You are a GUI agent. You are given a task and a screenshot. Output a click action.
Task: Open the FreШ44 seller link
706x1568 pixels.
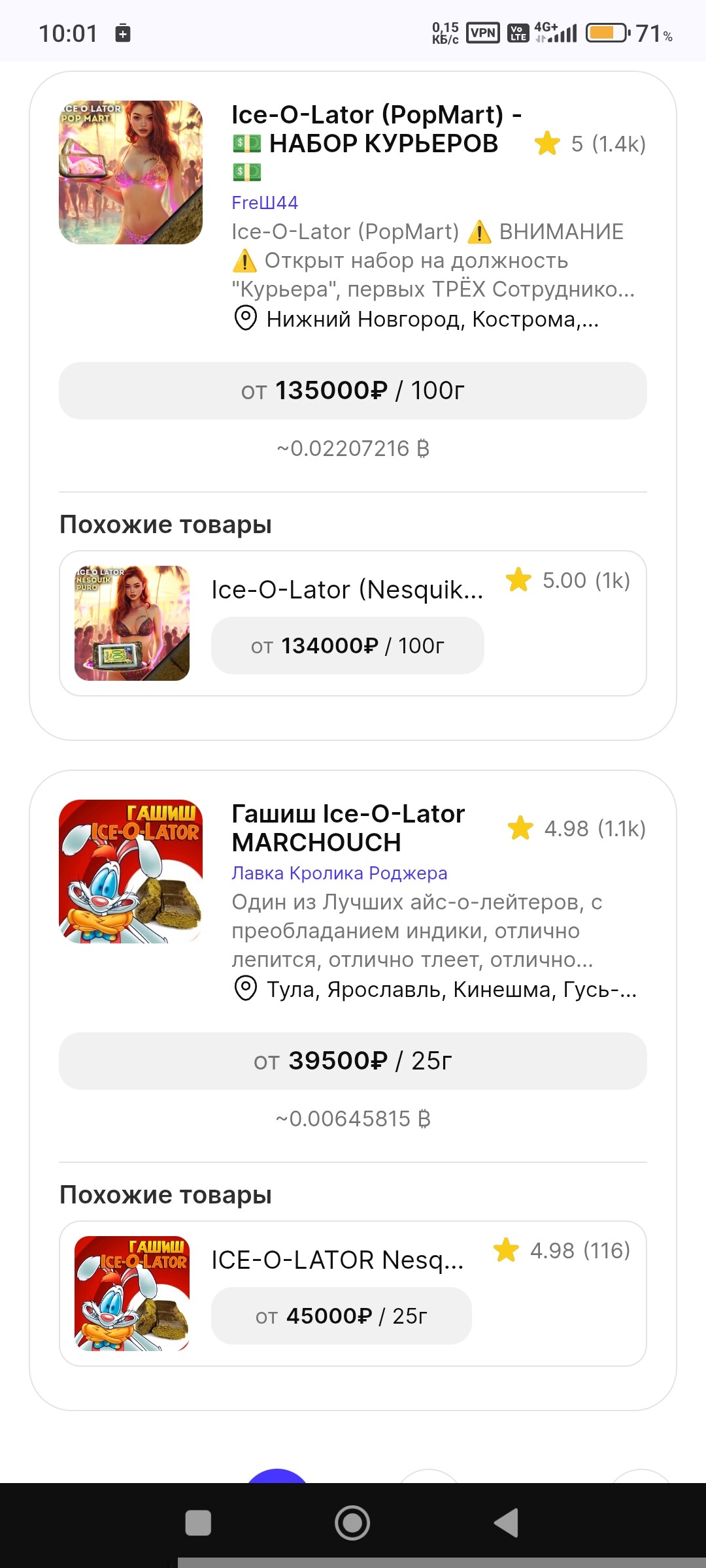tap(265, 203)
